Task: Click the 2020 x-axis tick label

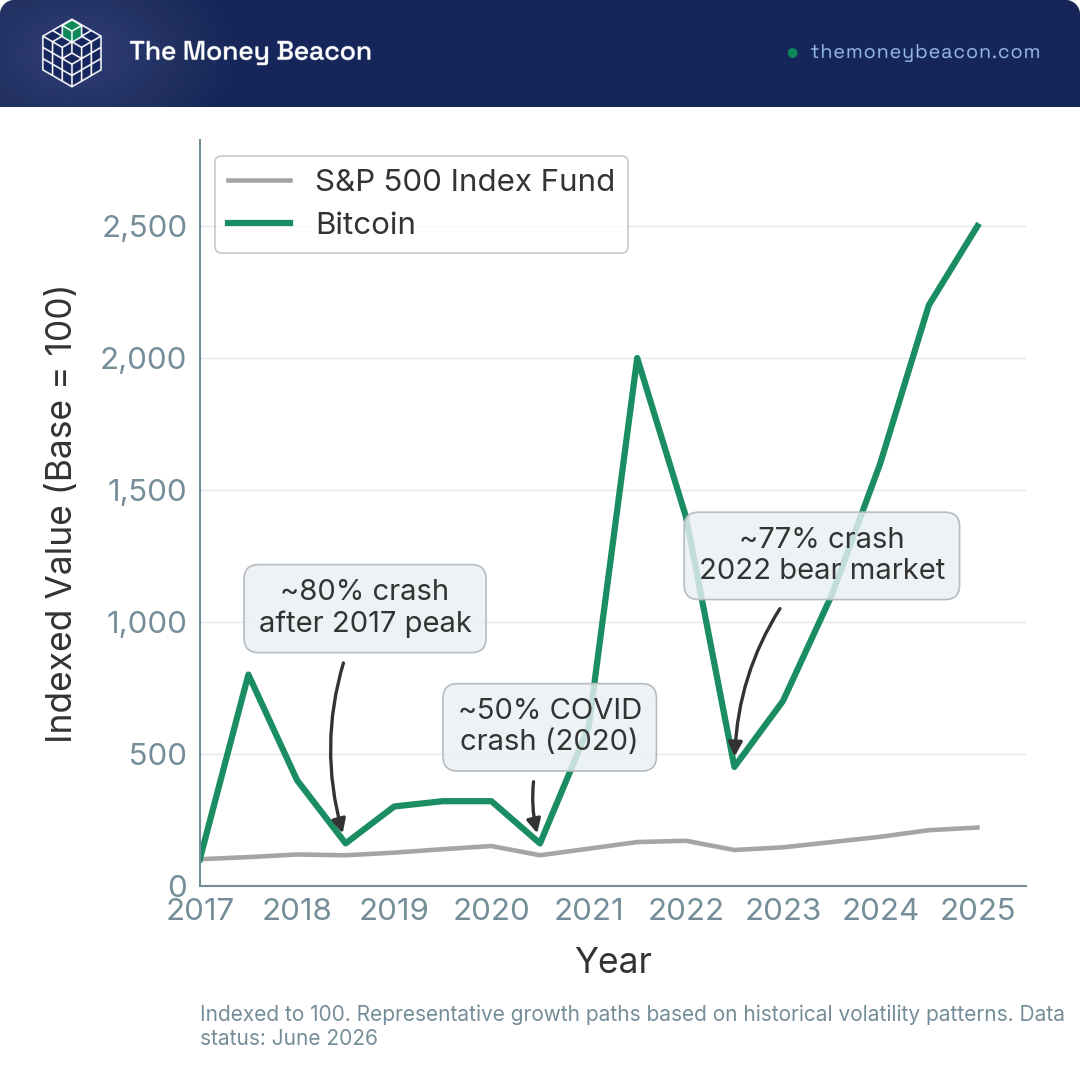Action: tap(491, 910)
